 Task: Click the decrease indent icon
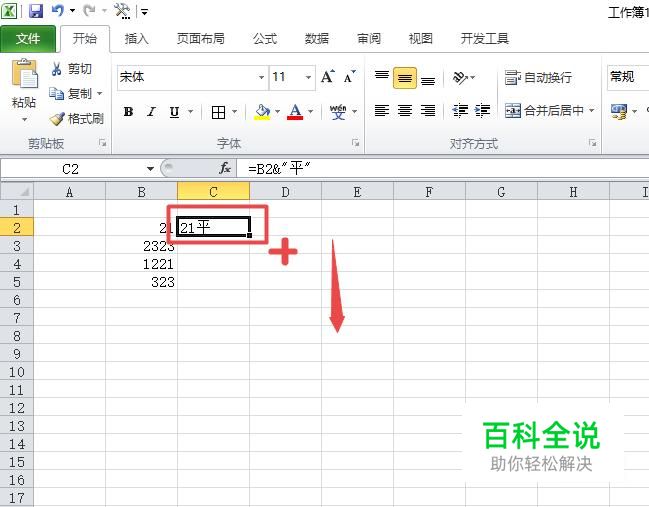pos(460,111)
